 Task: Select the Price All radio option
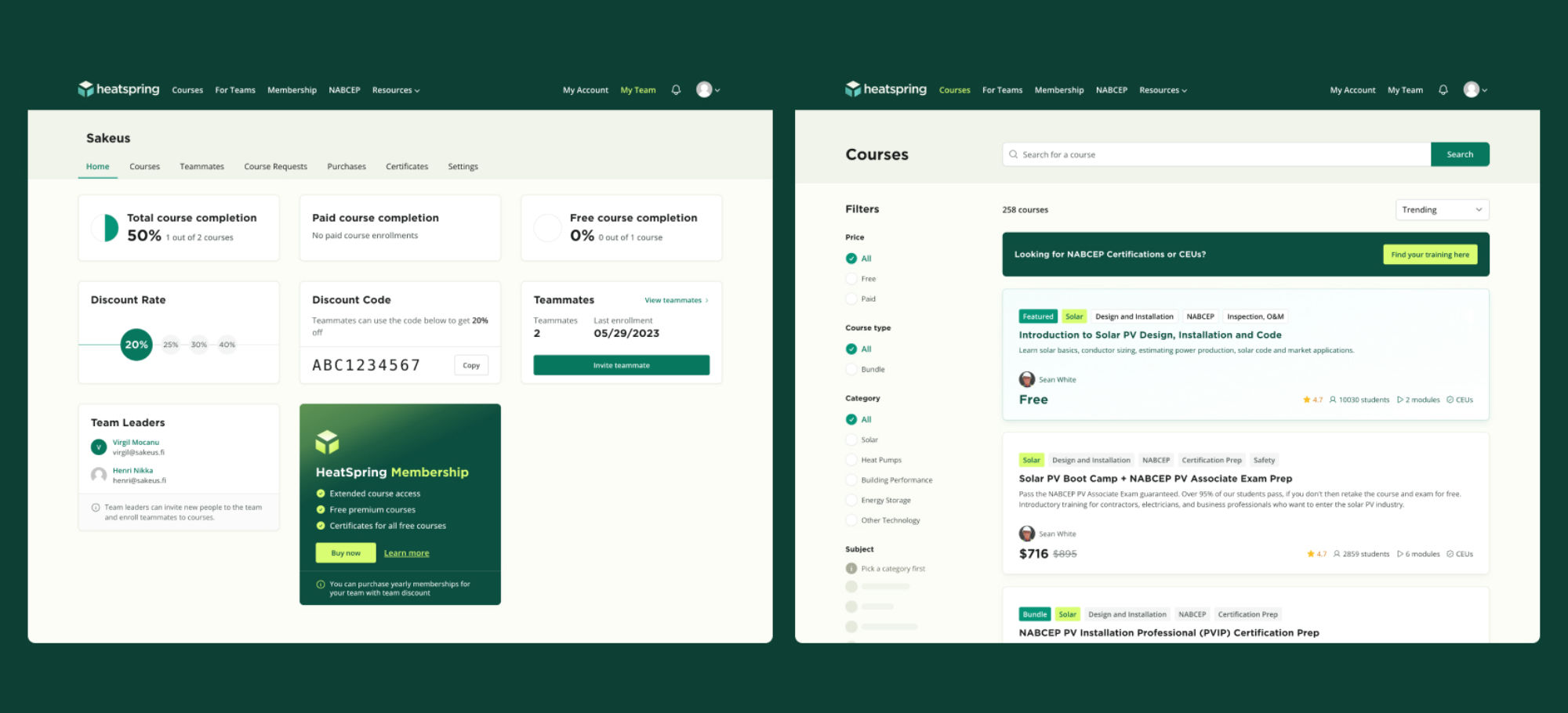[851, 259]
